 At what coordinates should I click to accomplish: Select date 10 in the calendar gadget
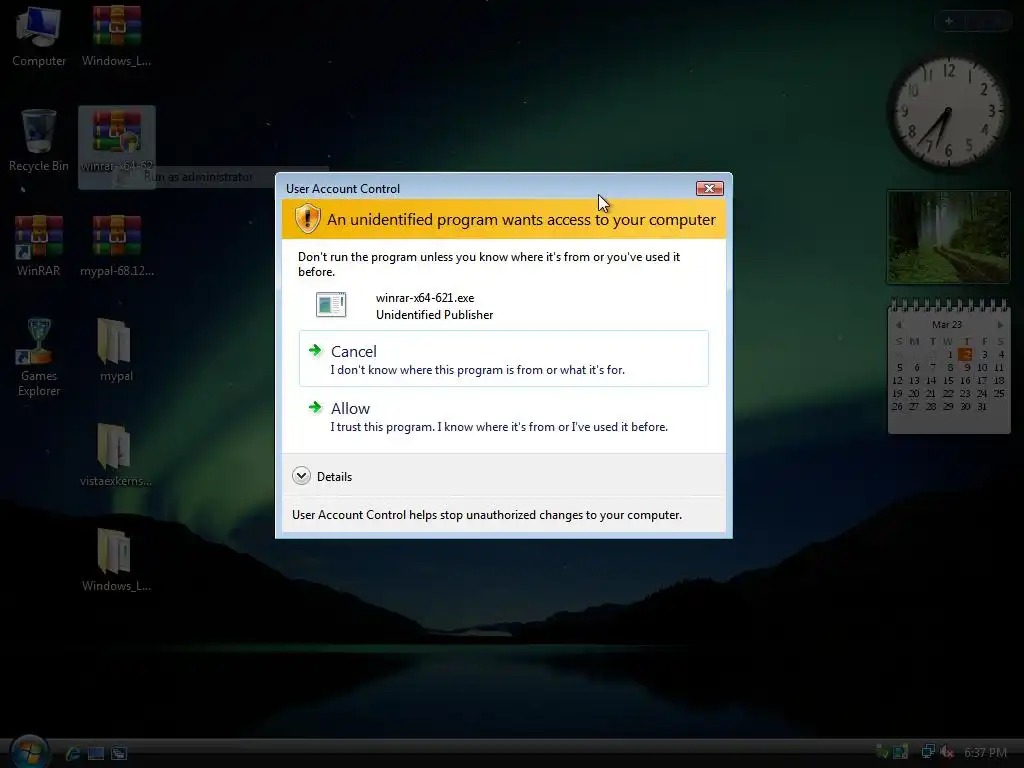[x=982, y=367]
